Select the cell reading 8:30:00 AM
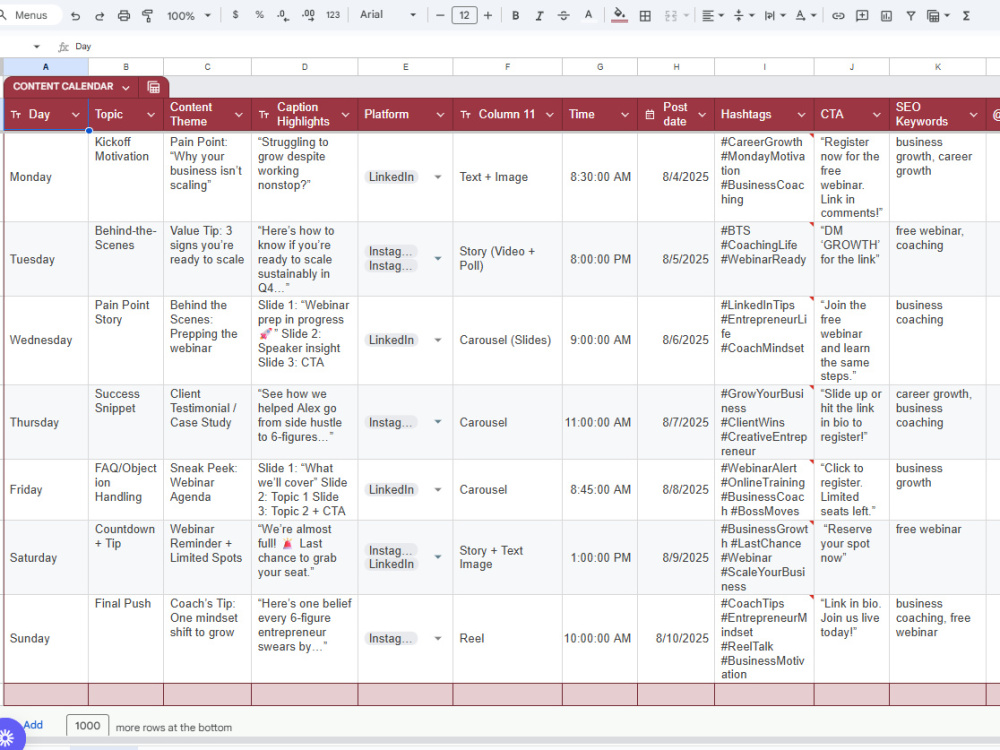This screenshot has height=750, width=1000. (599, 177)
